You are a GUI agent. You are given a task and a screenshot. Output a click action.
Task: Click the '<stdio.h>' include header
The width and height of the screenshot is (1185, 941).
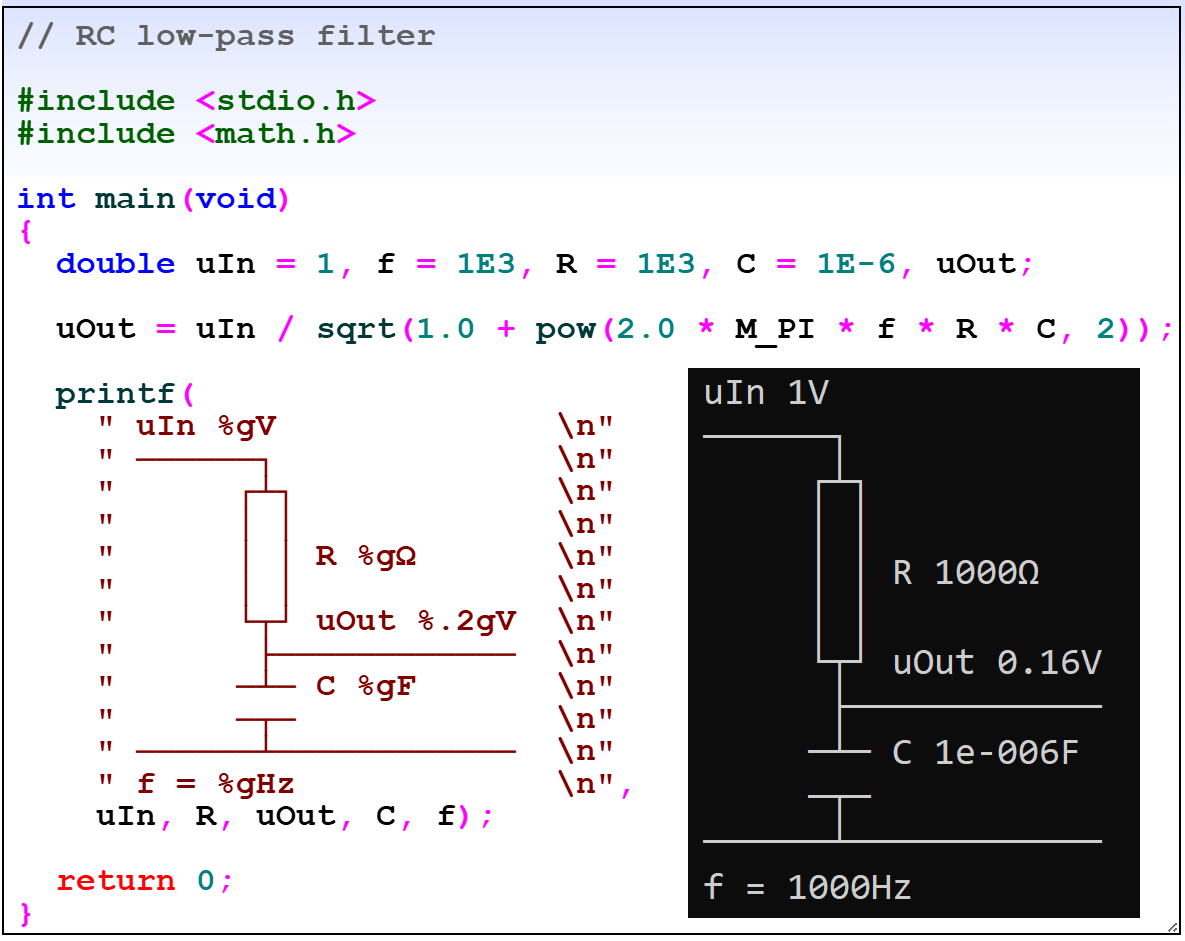[x=286, y=101]
